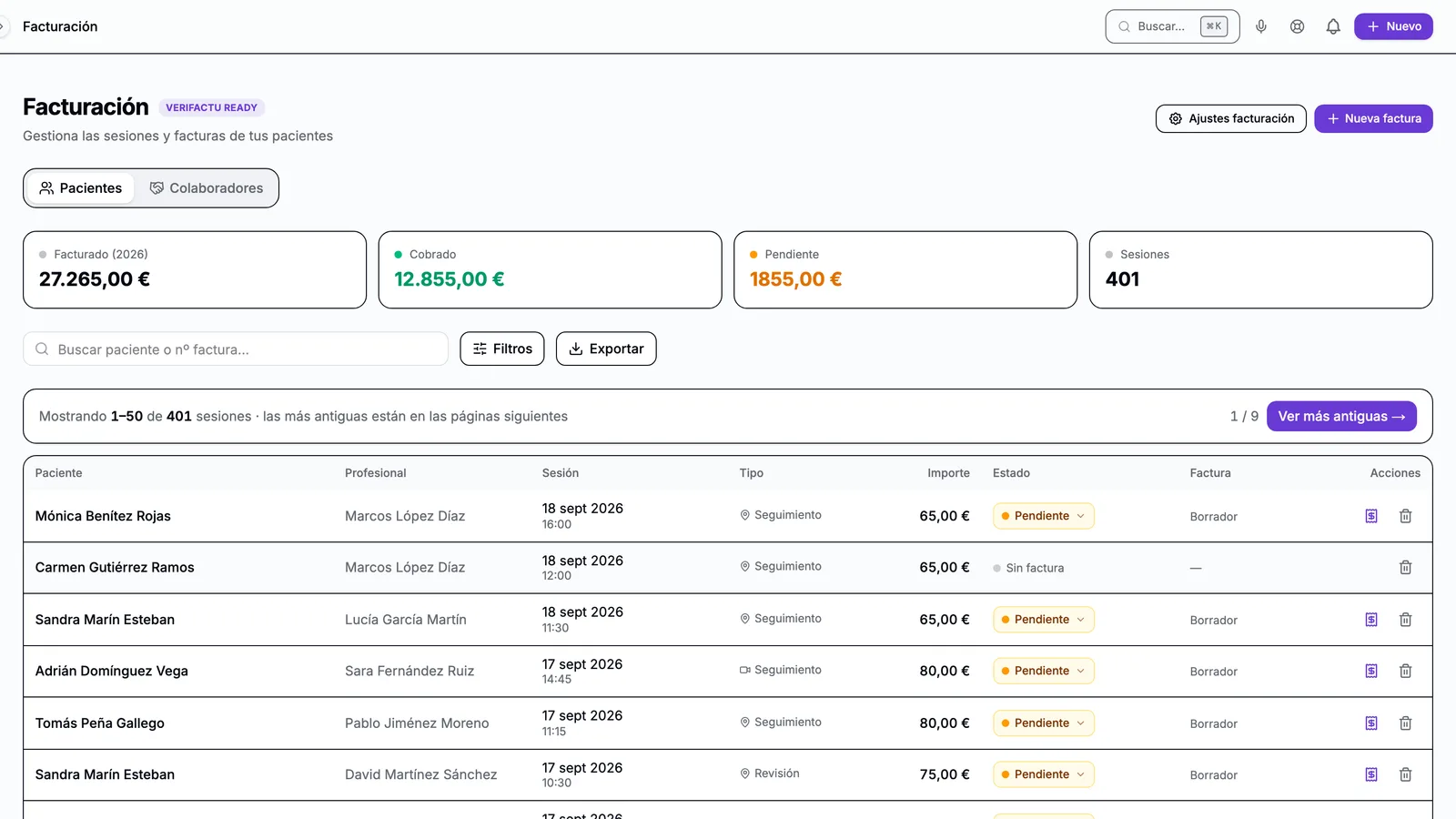Click patient name Carmen Gutiérrez Ramos

(115, 567)
